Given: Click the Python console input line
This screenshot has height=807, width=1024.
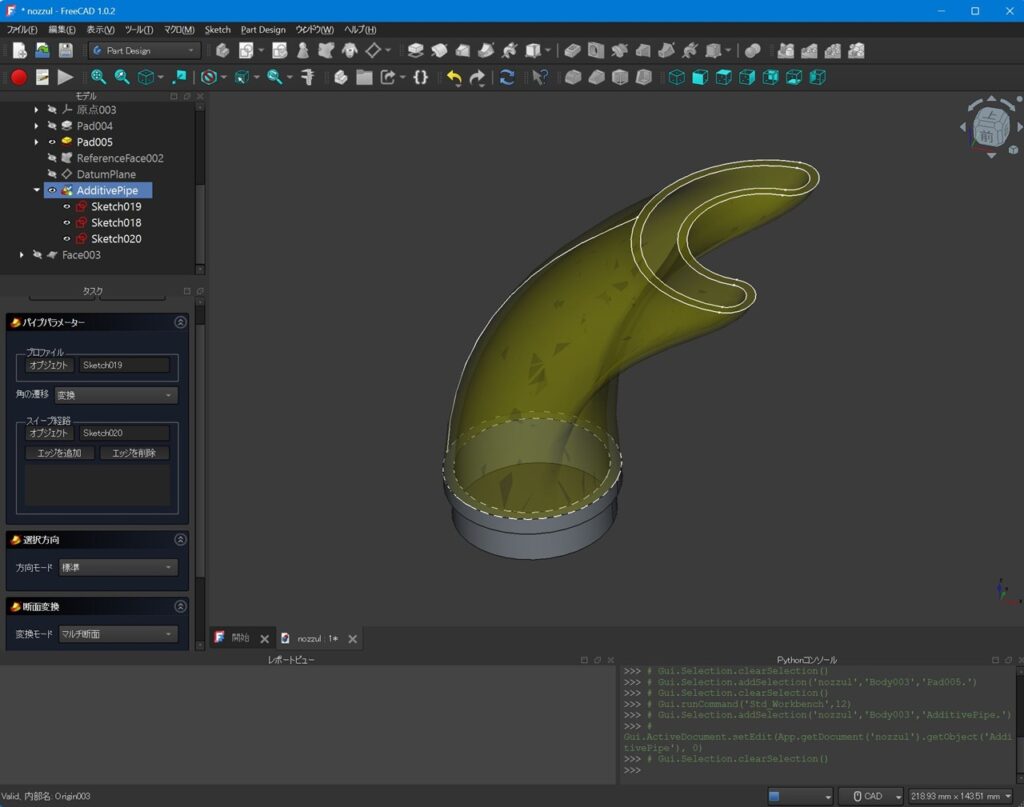Looking at the screenshot, I should pos(800,770).
